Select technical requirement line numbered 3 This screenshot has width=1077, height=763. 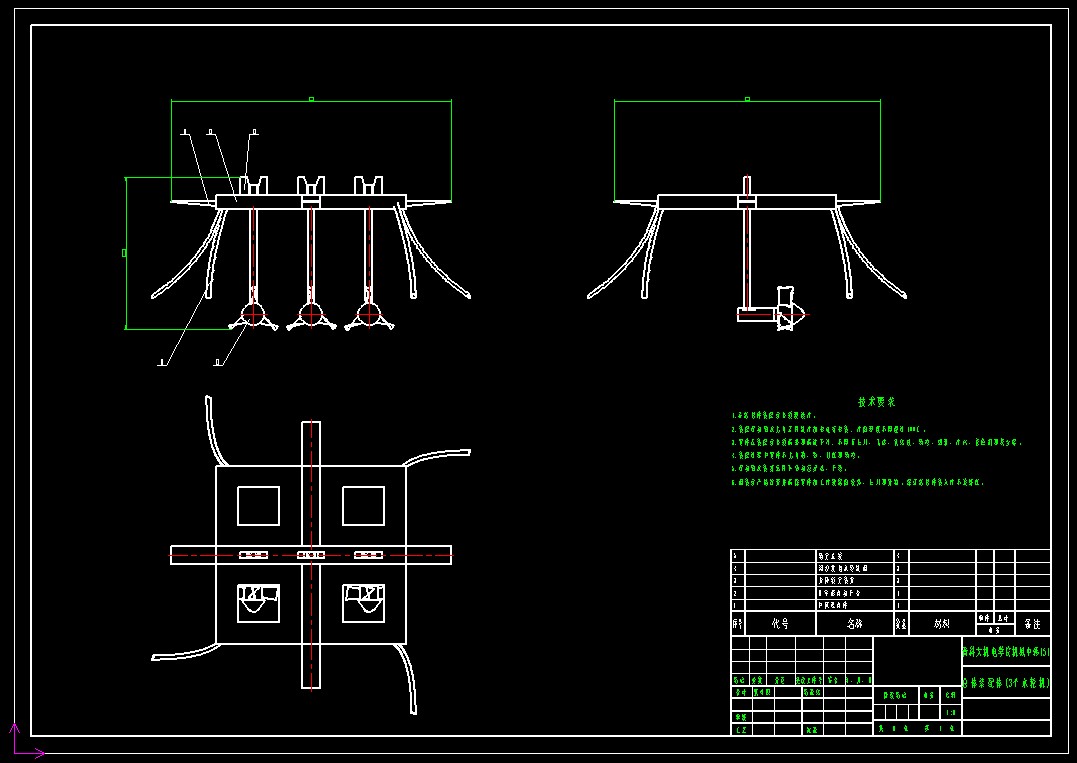[877, 442]
